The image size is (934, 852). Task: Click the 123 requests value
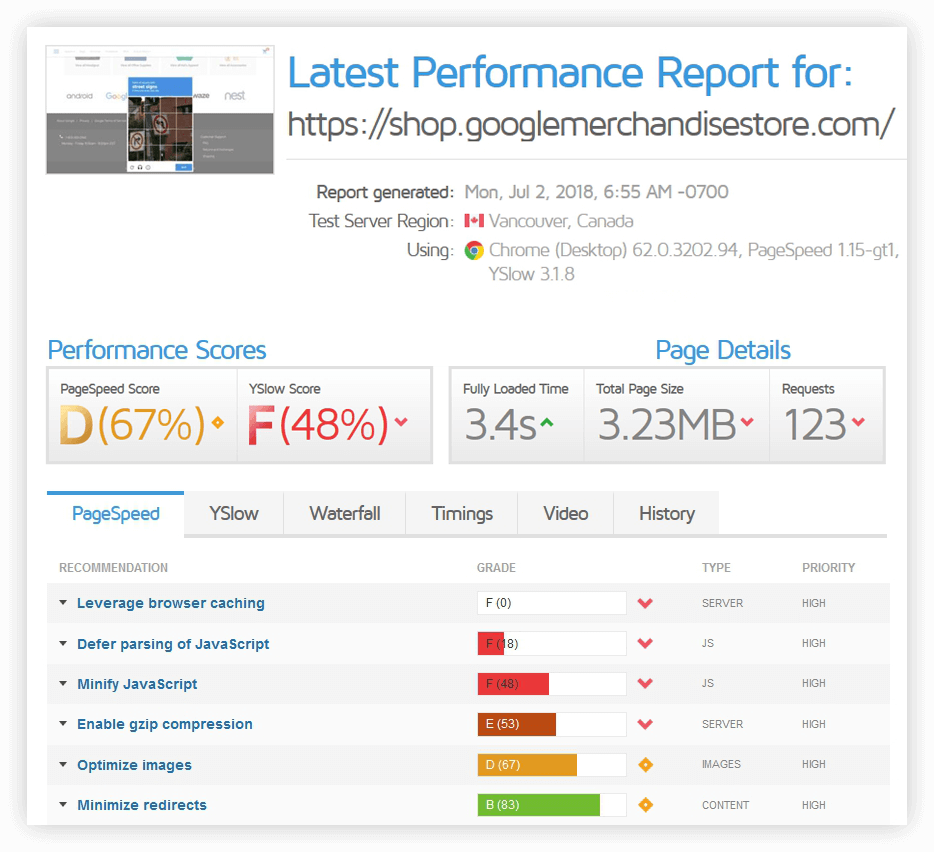coord(814,425)
